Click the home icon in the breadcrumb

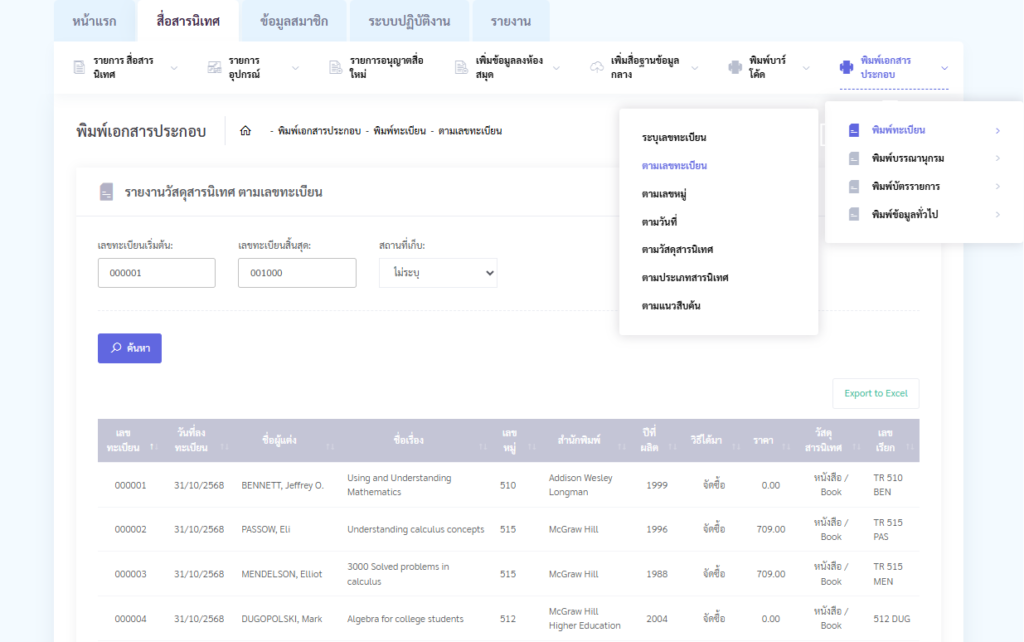pyautogui.click(x=245, y=131)
